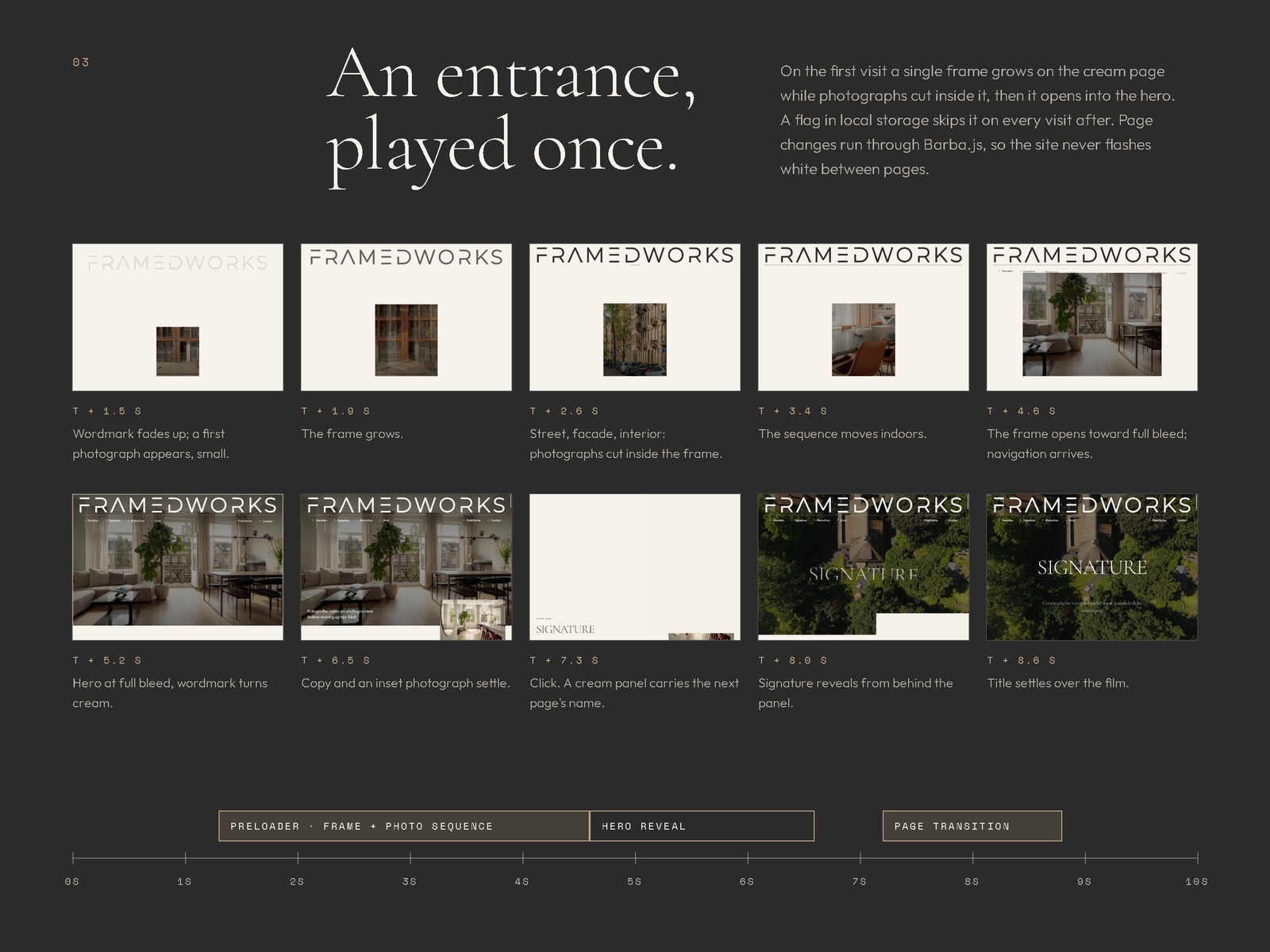The width and height of the screenshot is (1270, 952).
Task: Select the 'Copy and an inset photograph' thumbnail
Action: click(x=406, y=567)
